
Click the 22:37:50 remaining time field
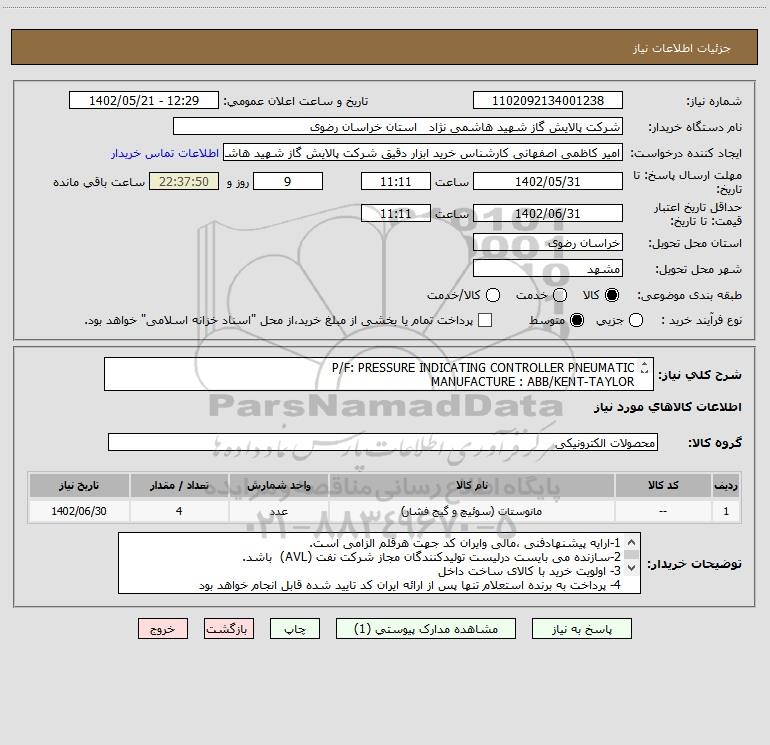pos(184,181)
